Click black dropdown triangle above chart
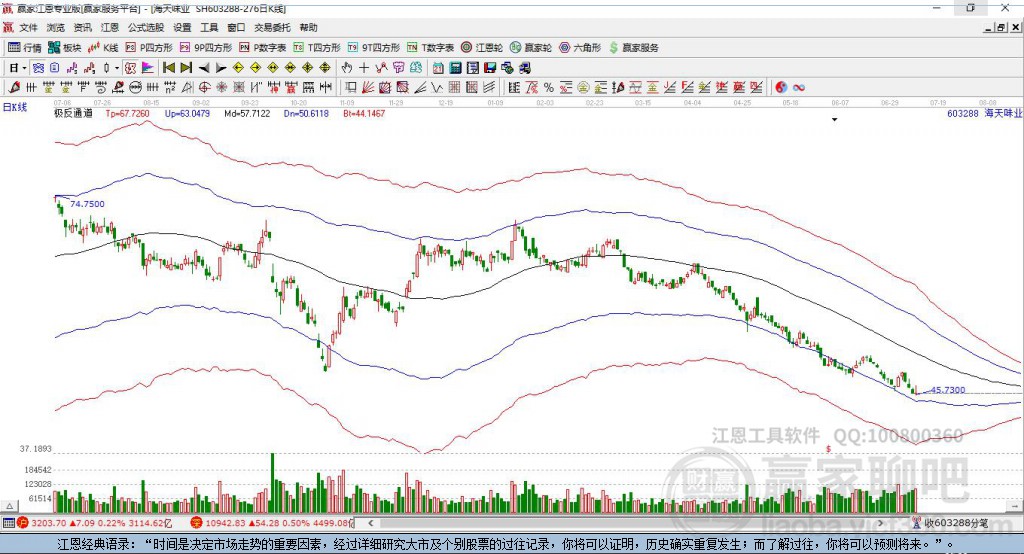 pyautogui.click(x=835, y=120)
